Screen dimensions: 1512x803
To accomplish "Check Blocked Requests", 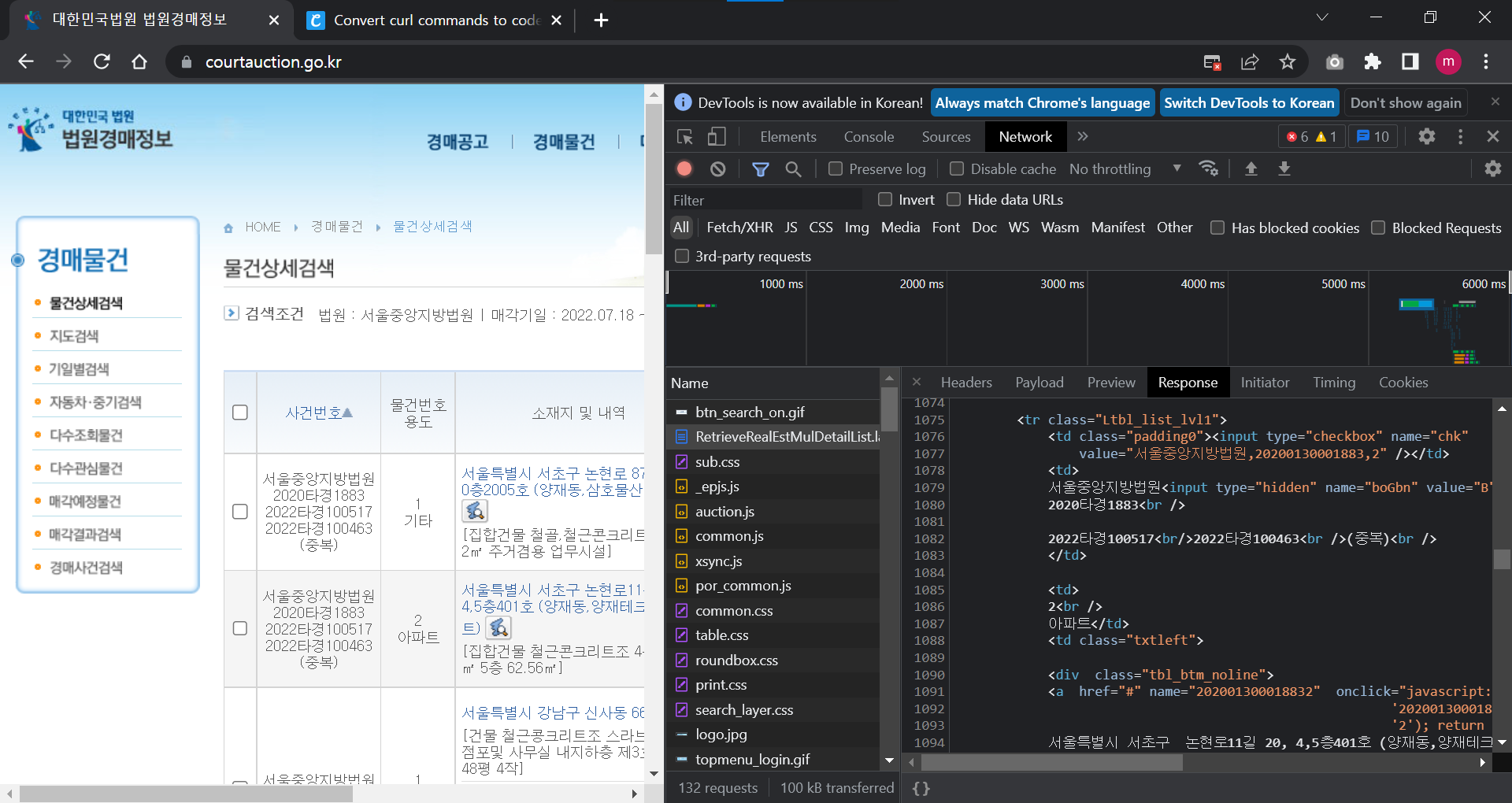I will click(1378, 228).
